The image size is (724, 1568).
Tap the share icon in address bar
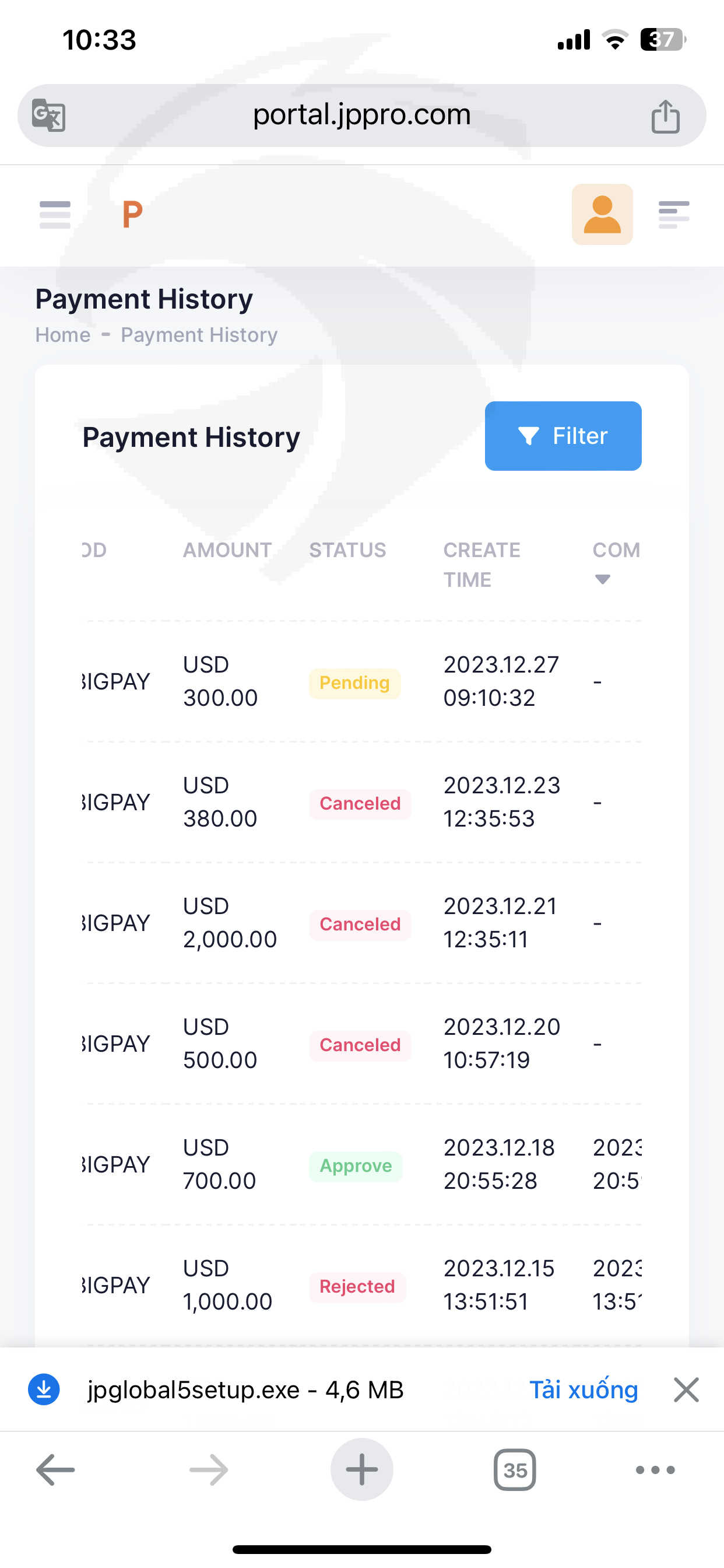tap(665, 116)
